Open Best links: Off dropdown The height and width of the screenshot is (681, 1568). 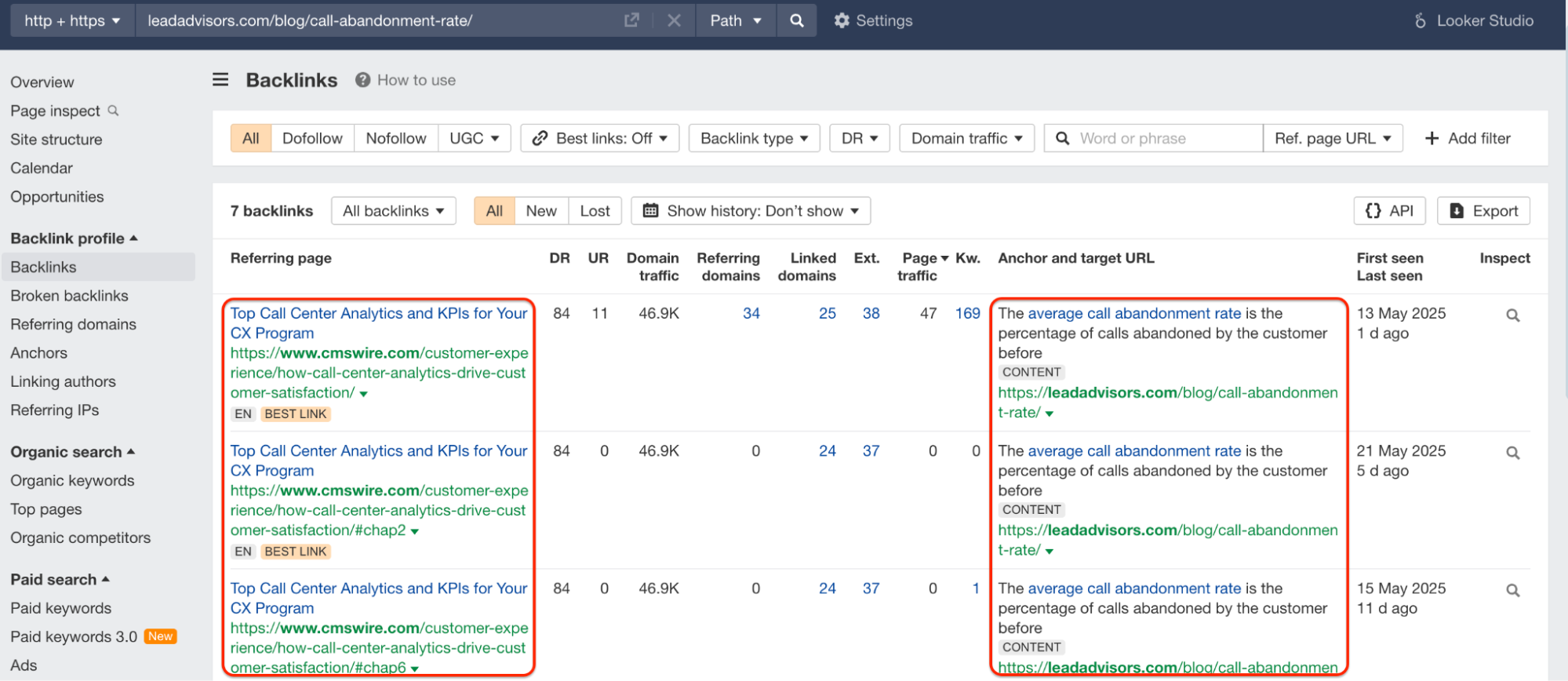pyautogui.click(x=600, y=138)
